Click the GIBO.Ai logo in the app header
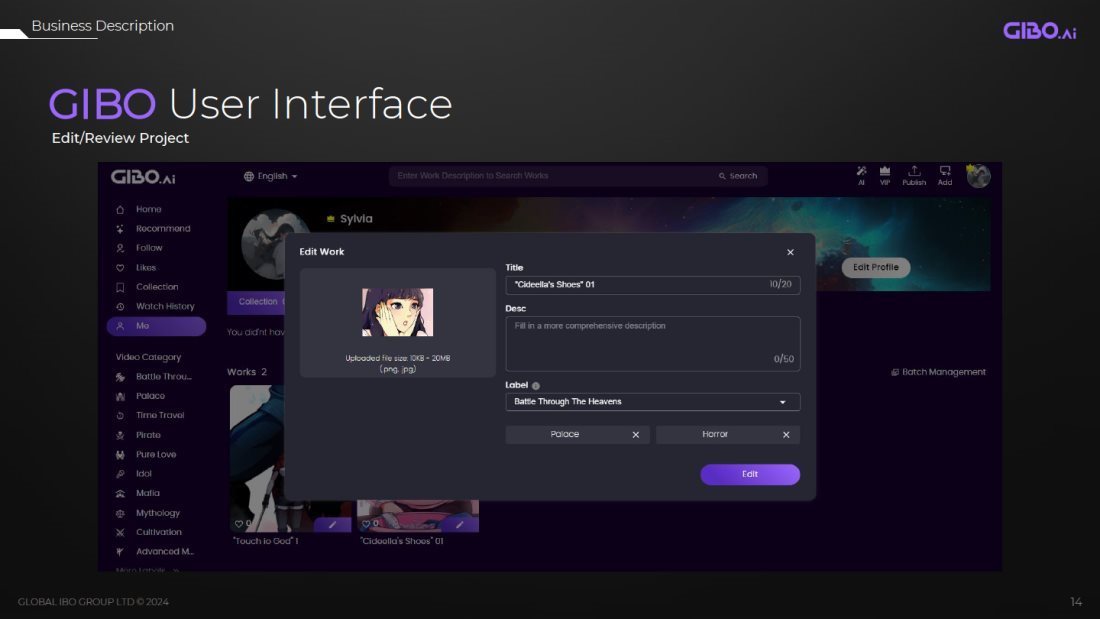The height and width of the screenshot is (619, 1100). 143,177
